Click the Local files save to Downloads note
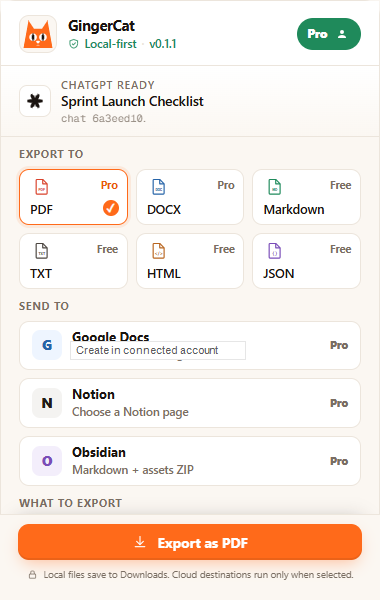This screenshot has width=380, height=600. point(198,575)
